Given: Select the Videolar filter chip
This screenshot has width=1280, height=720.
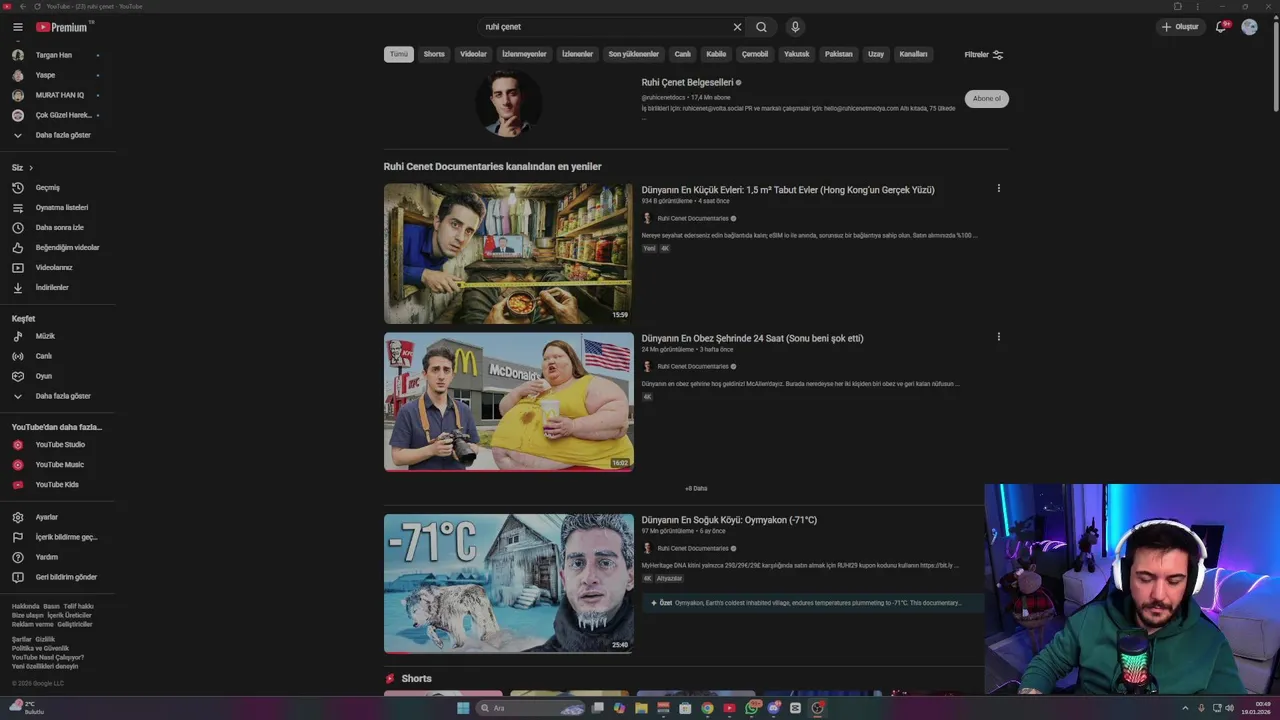Looking at the screenshot, I should pyautogui.click(x=473, y=54).
